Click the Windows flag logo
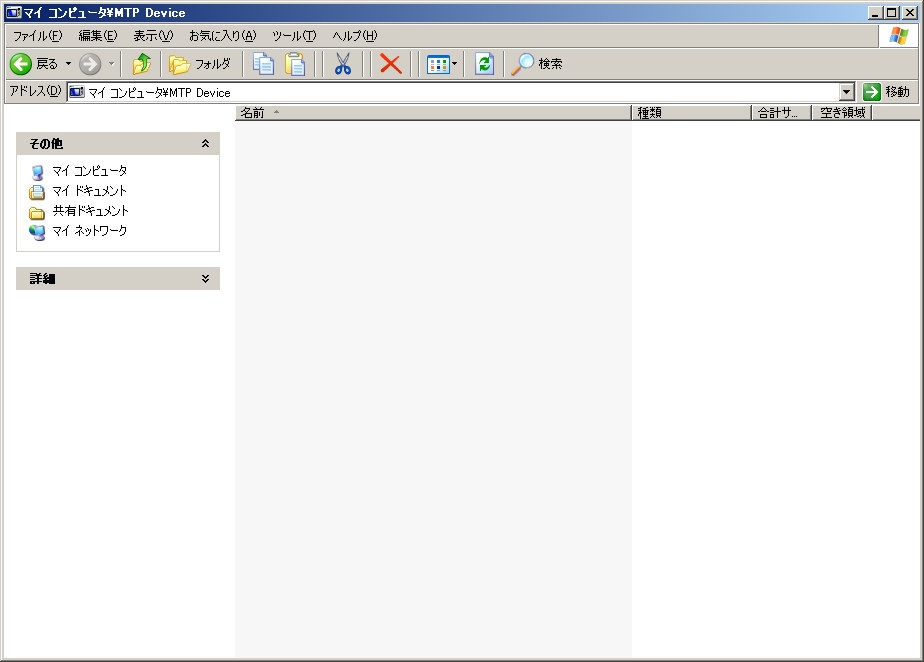The height and width of the screenshot is (662, 924). click(x=899, y=35)
